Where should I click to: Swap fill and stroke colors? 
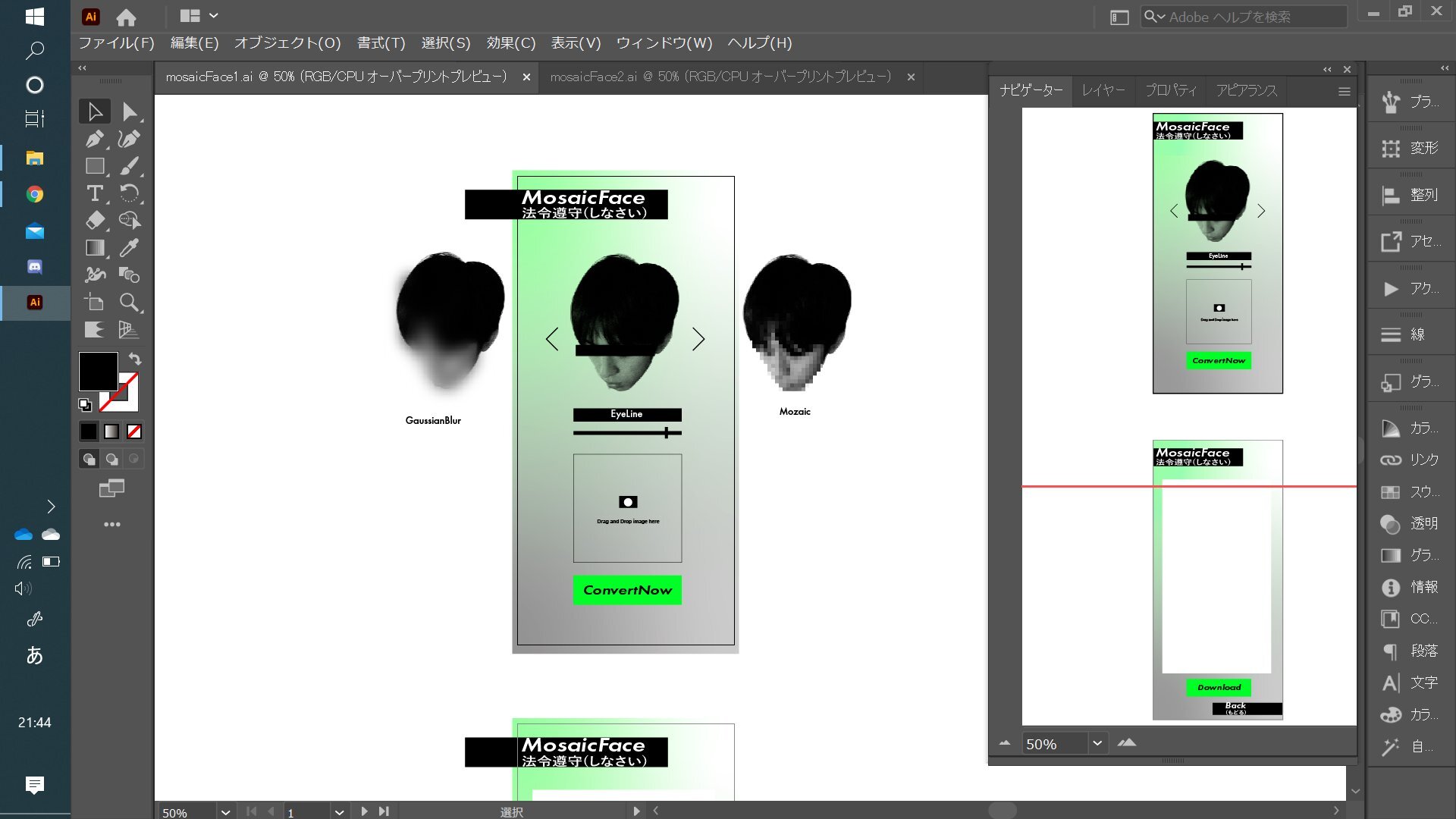click(x=135, y=359)
